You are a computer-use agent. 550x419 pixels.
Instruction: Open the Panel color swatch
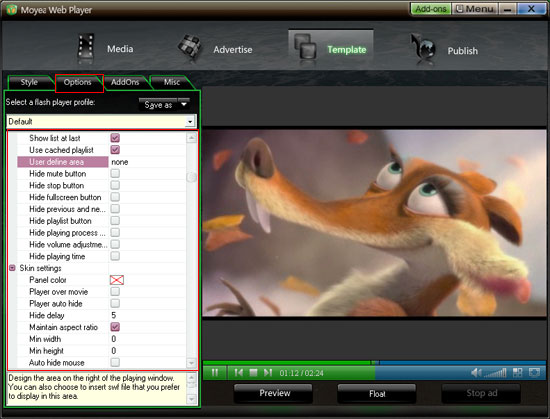tap(117, 280)
